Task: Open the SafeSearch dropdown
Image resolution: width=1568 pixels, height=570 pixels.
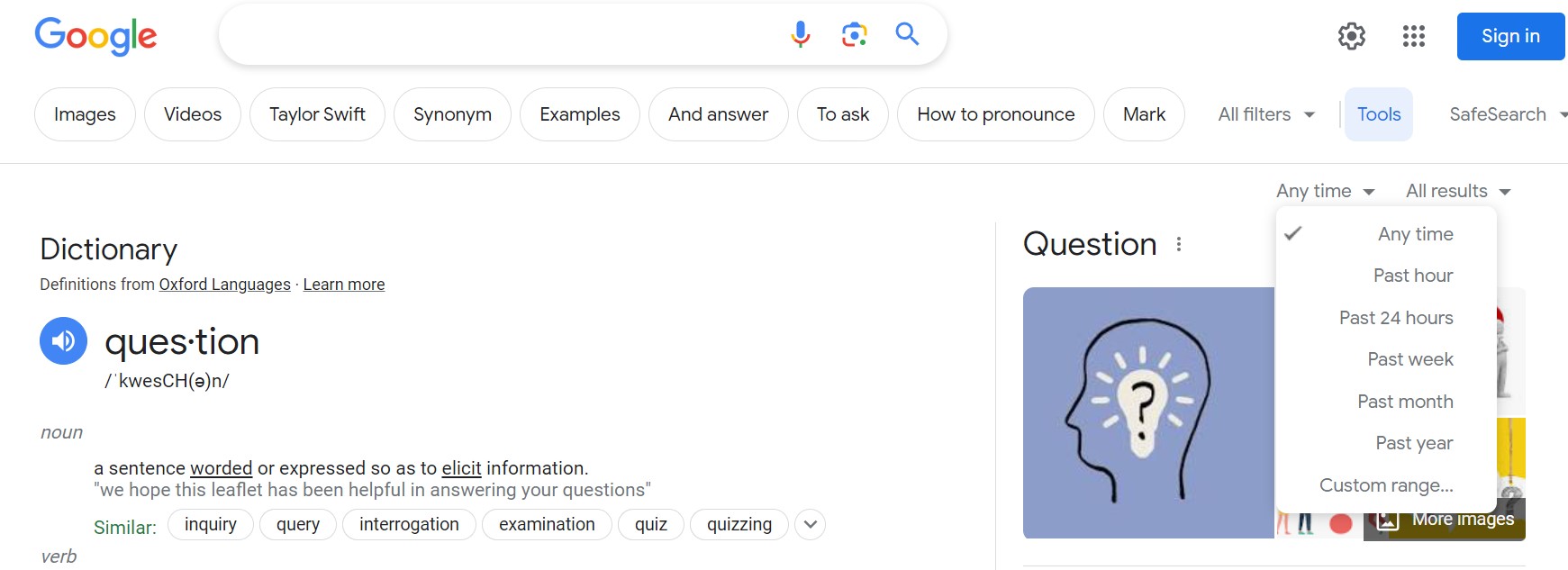Action: pos(1508,114)
